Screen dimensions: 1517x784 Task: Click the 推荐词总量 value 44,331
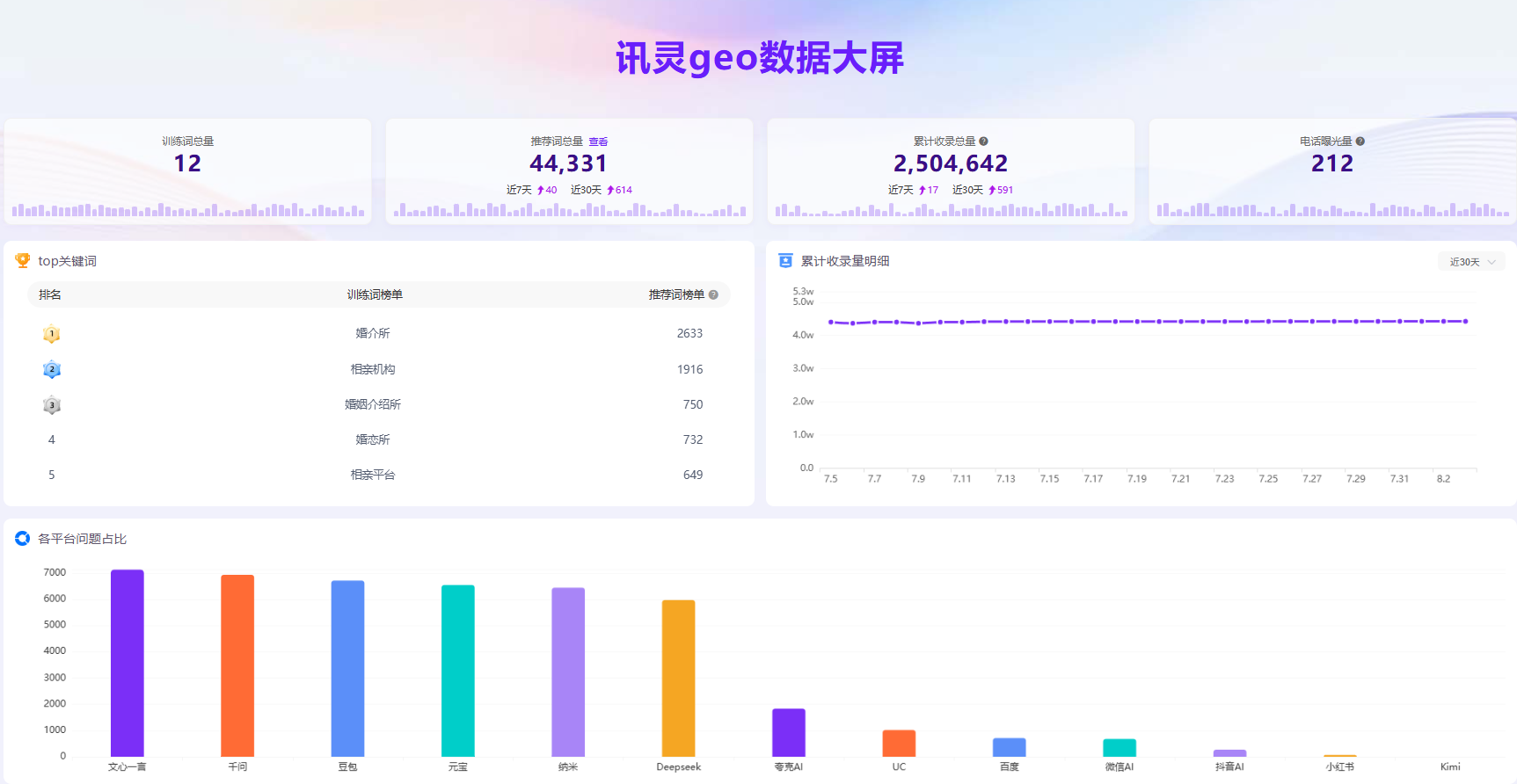pos(569,163)
